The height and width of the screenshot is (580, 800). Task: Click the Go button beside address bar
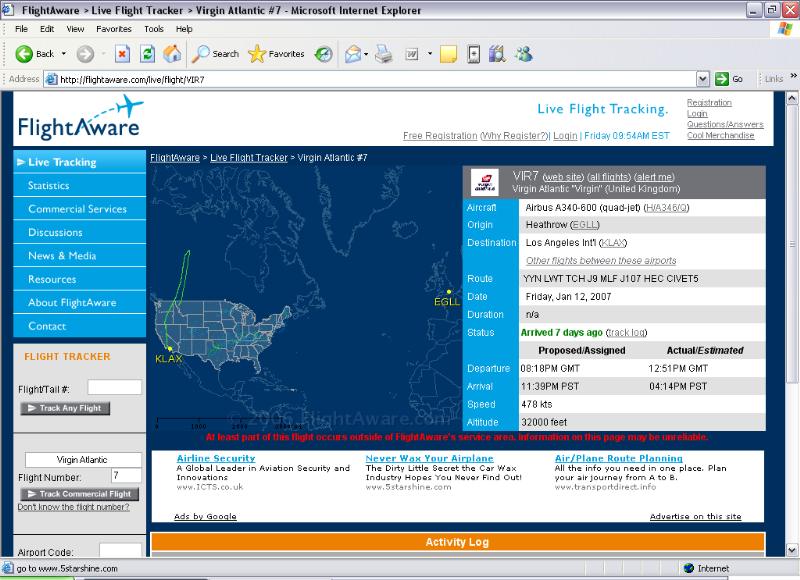[x=729, y=78]
